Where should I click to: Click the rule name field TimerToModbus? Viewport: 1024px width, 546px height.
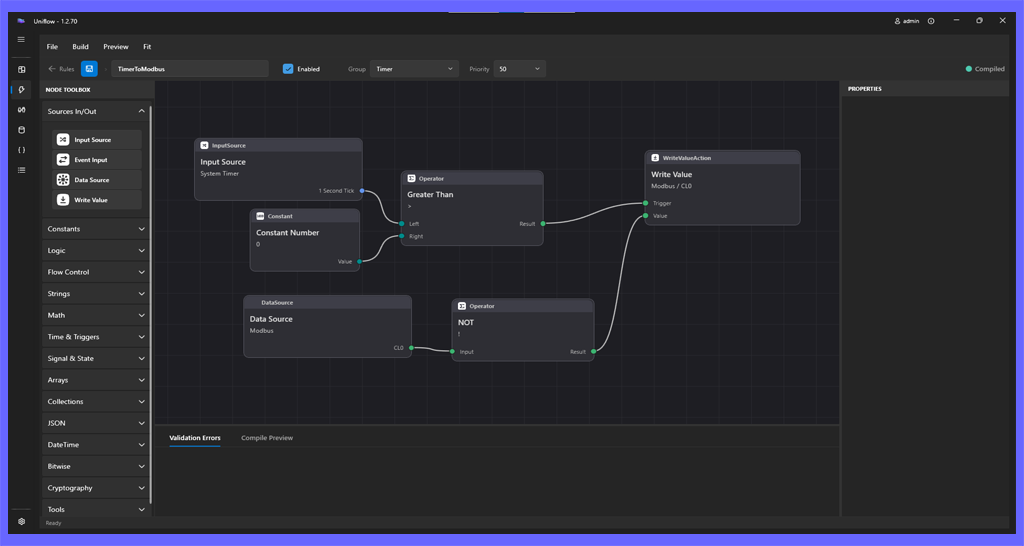[x=189, y=69]
